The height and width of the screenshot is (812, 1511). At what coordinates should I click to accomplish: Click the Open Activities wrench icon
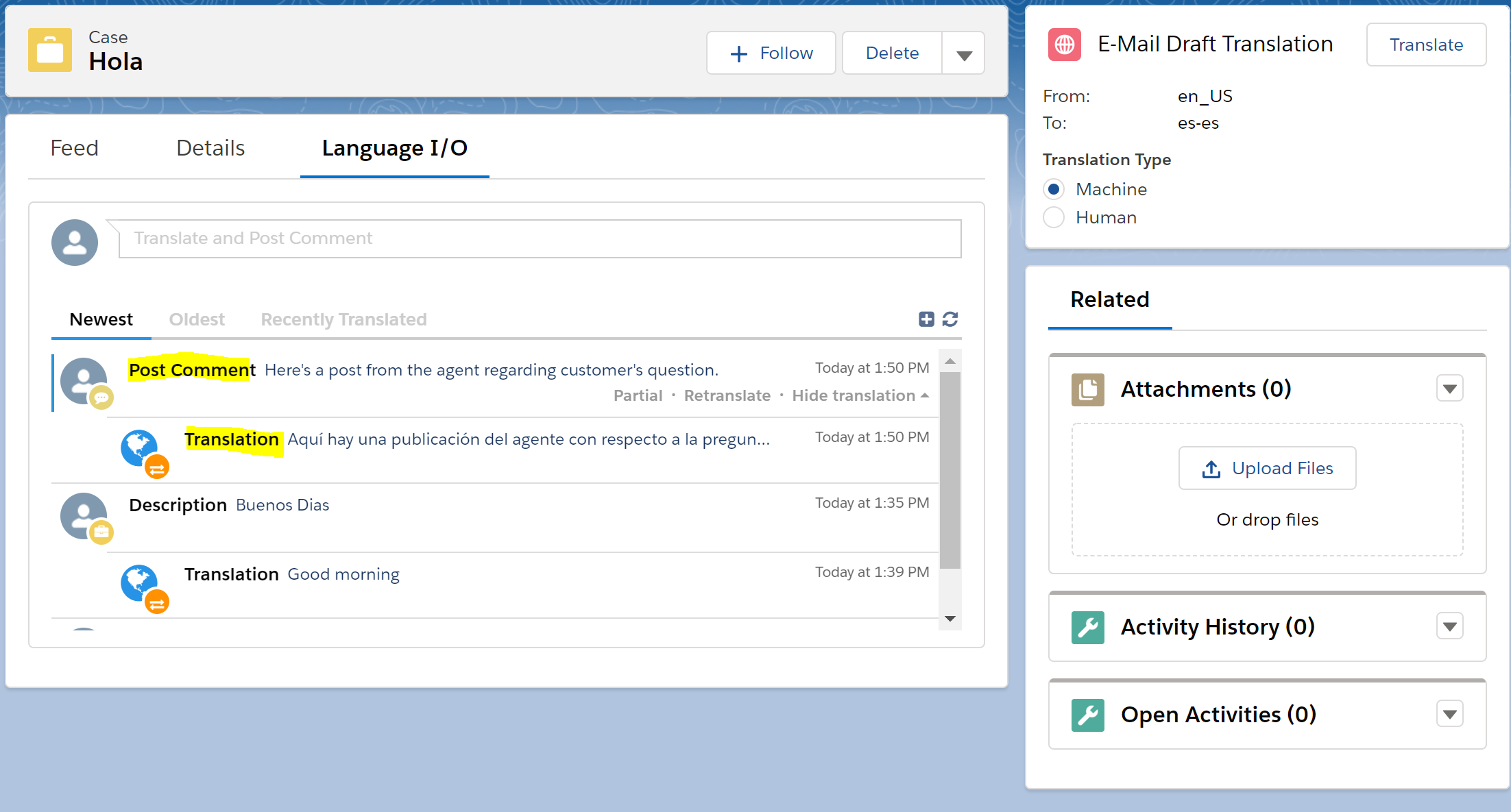[1087, 715]
